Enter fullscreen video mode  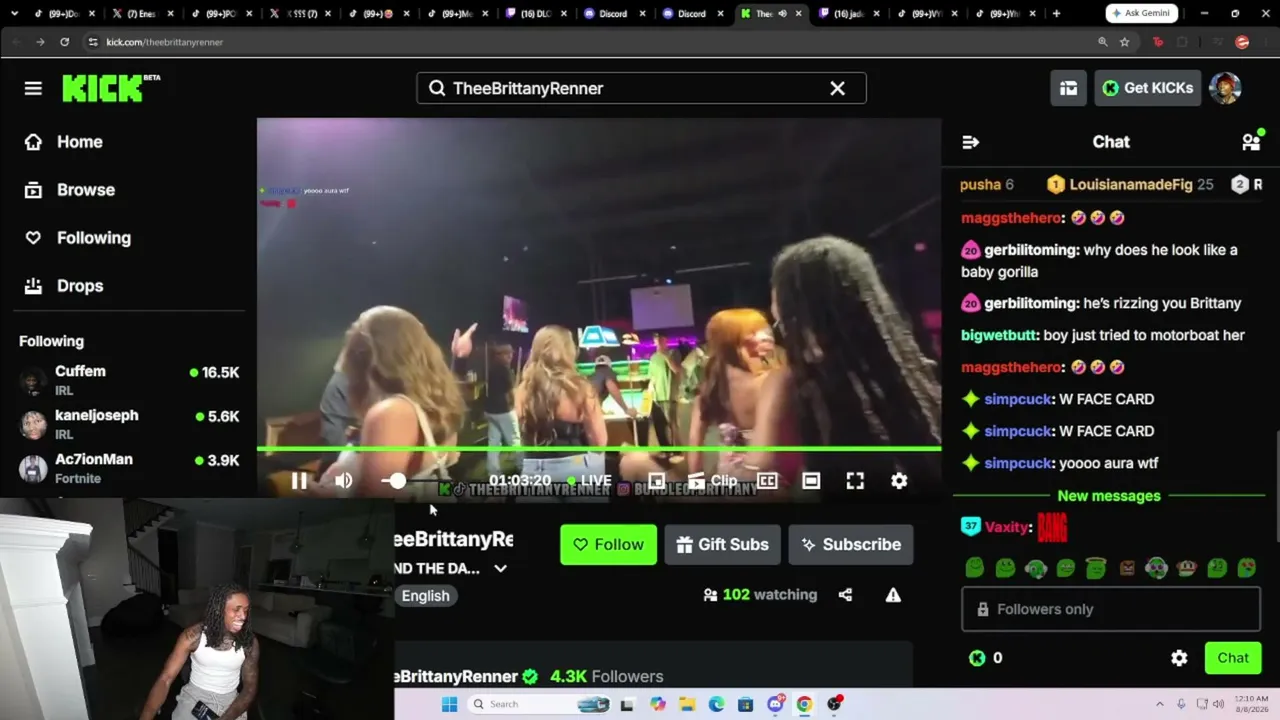855,481
